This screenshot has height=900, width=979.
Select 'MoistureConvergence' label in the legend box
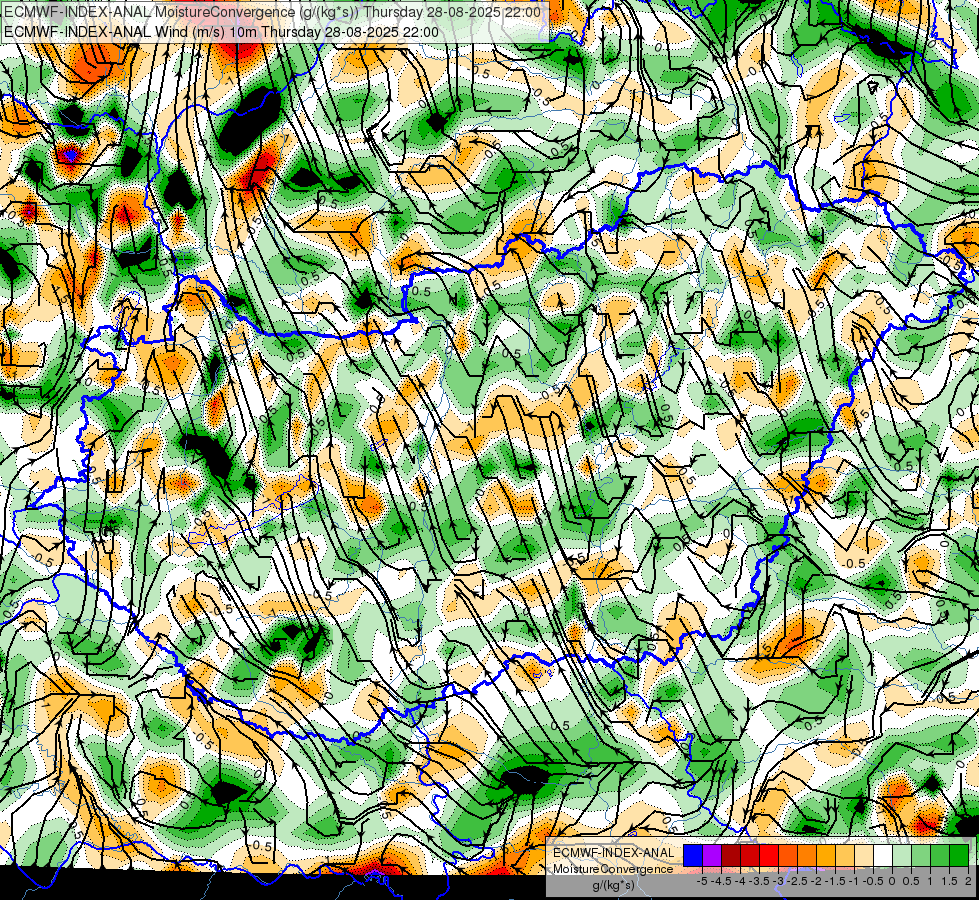coord(613,869)
